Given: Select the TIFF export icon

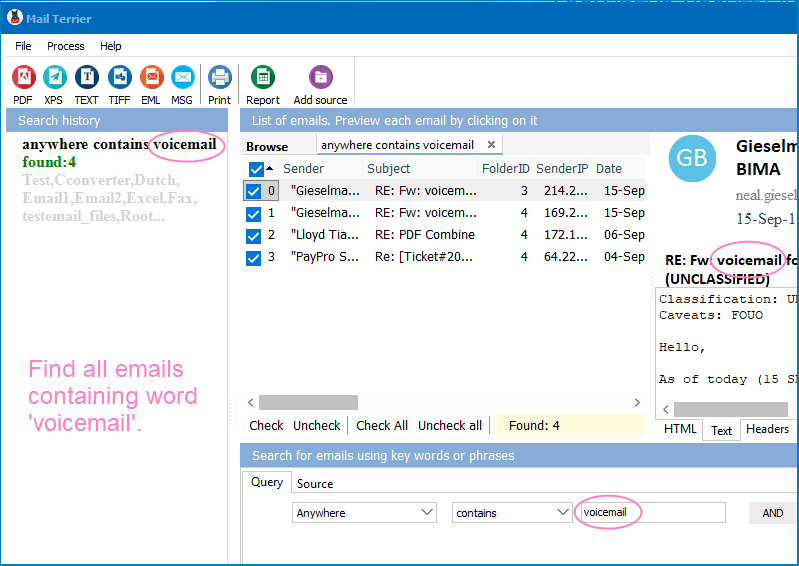Looking at the screenshot, I should point(119,77).
